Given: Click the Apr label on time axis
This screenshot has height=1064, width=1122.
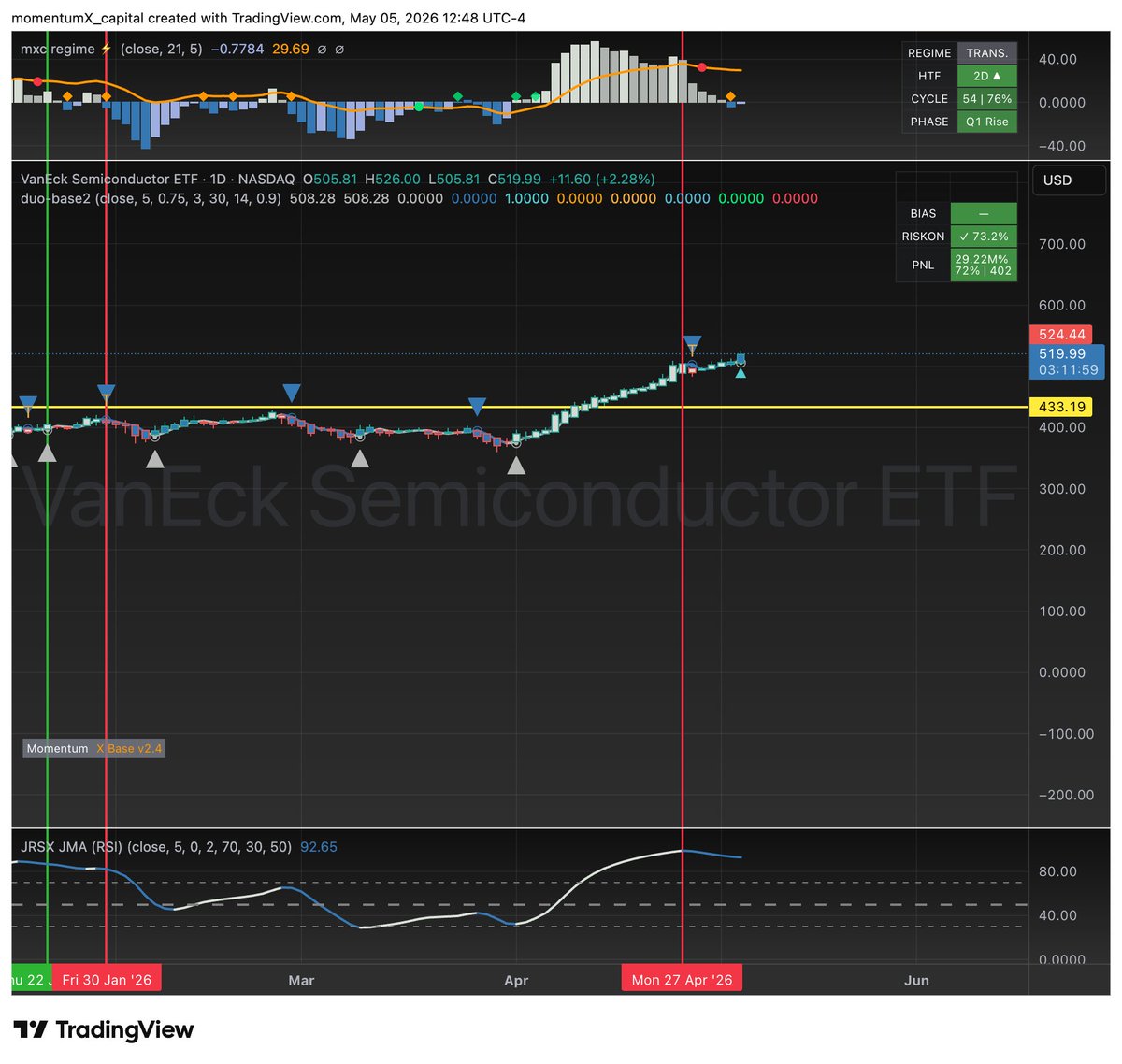Looking at the screenshot, I should click(x=516, y=980).
